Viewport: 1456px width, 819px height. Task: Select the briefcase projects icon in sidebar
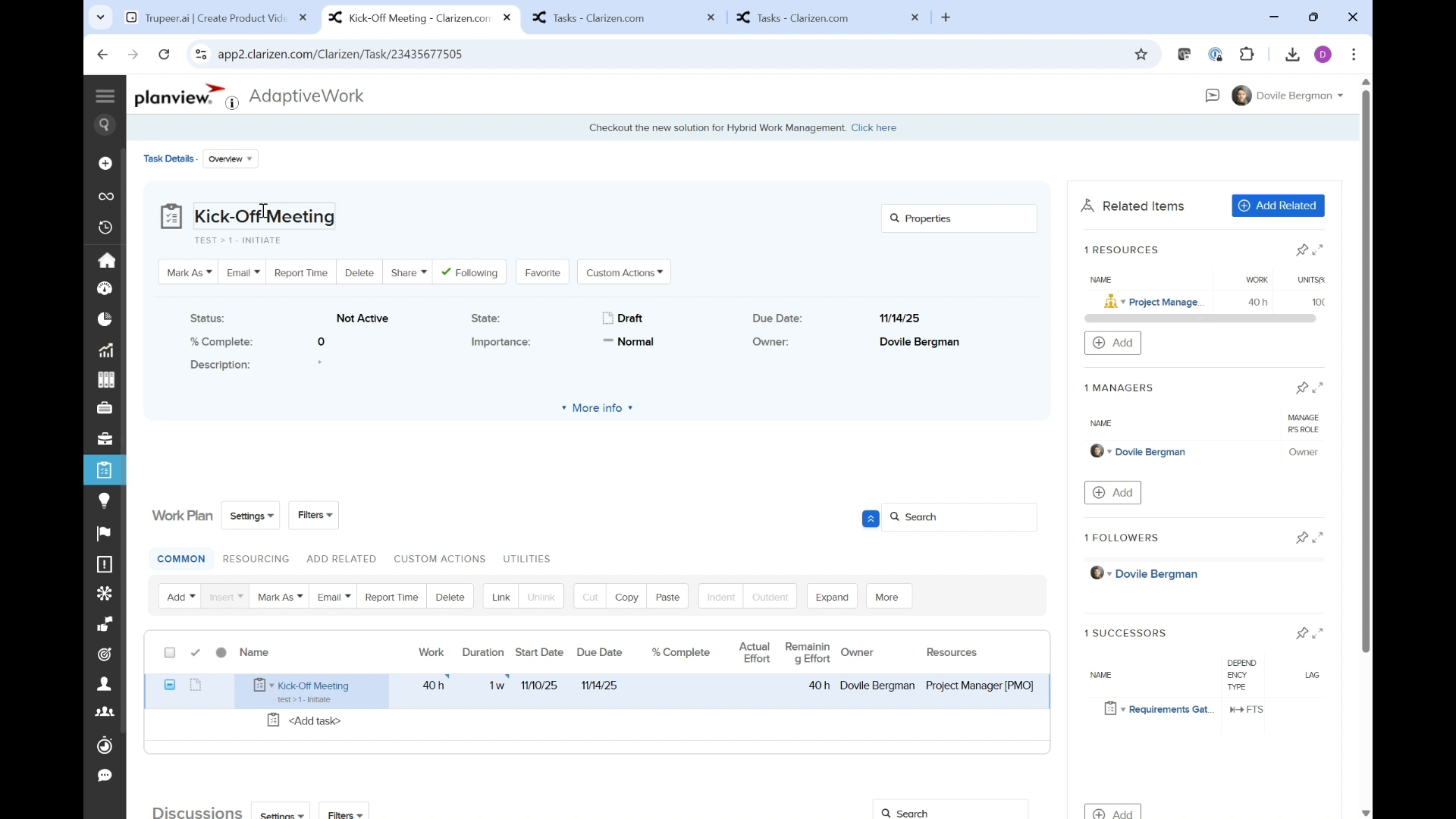point(105,438)
